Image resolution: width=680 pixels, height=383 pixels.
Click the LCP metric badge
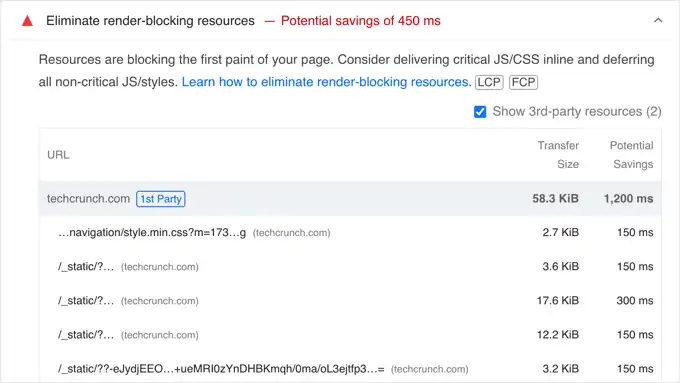pos(489,82)
